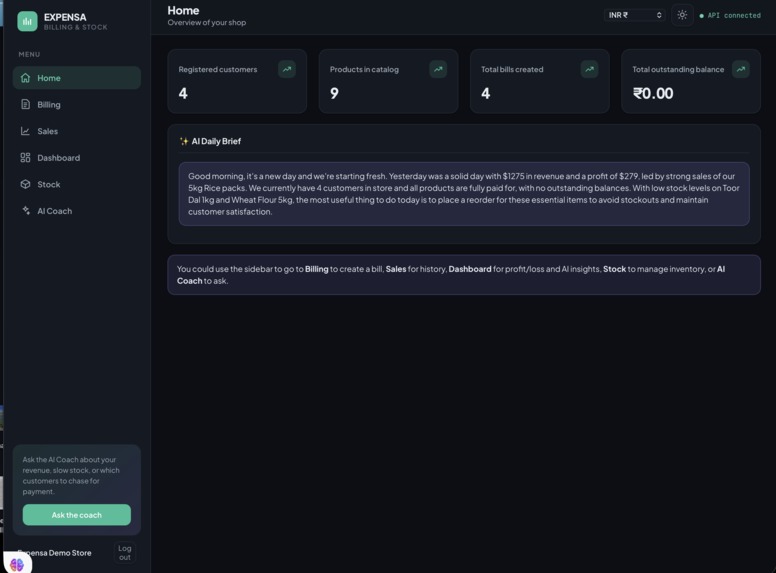
Task: Click the API connected status text
Action: (x=734, y=16)
